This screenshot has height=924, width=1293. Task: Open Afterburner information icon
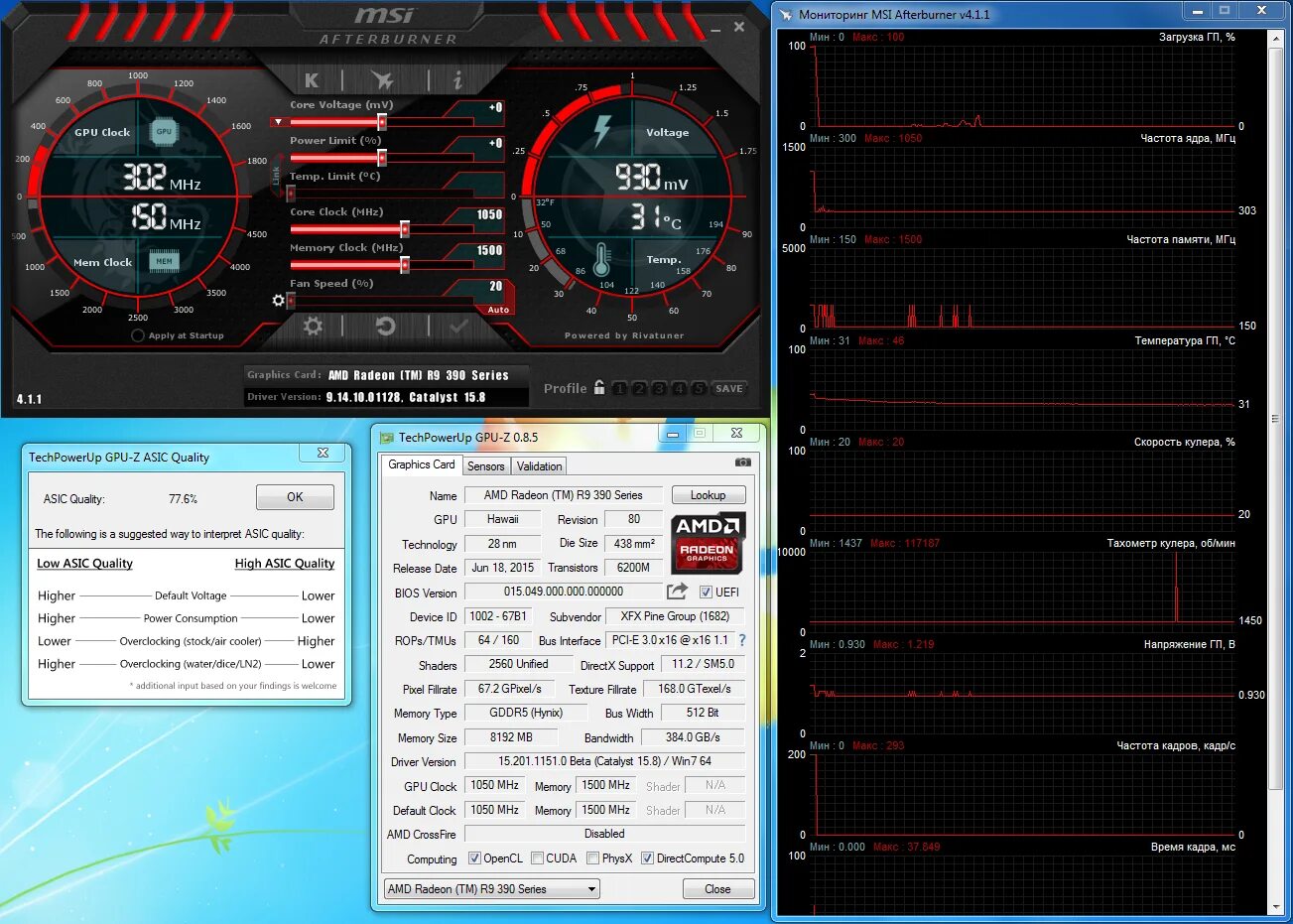click(457, 79)
